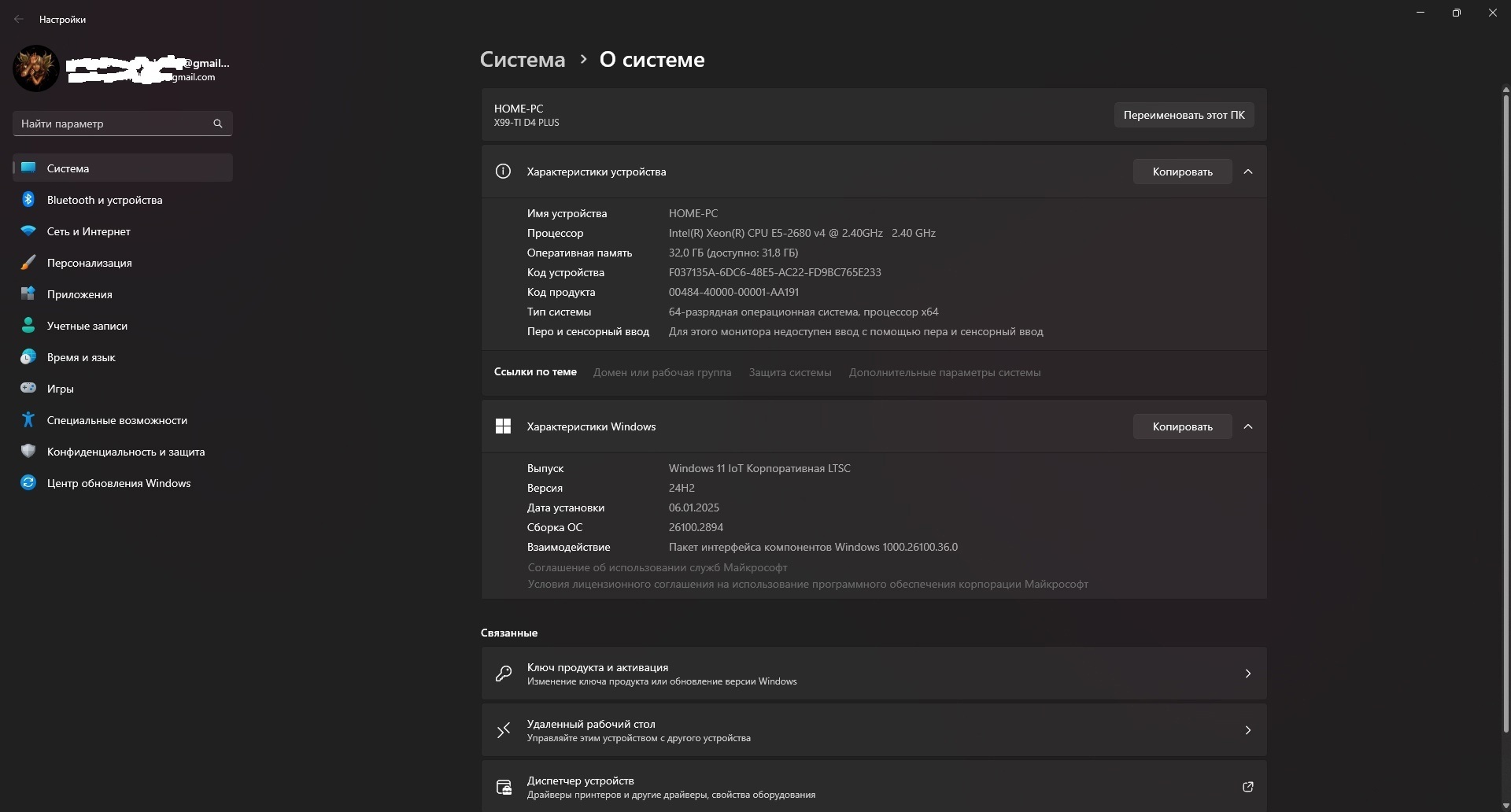1511x812 pixels.
Task: Click the info icon beside Характеристики устройства
Action: tap(503, 171)
